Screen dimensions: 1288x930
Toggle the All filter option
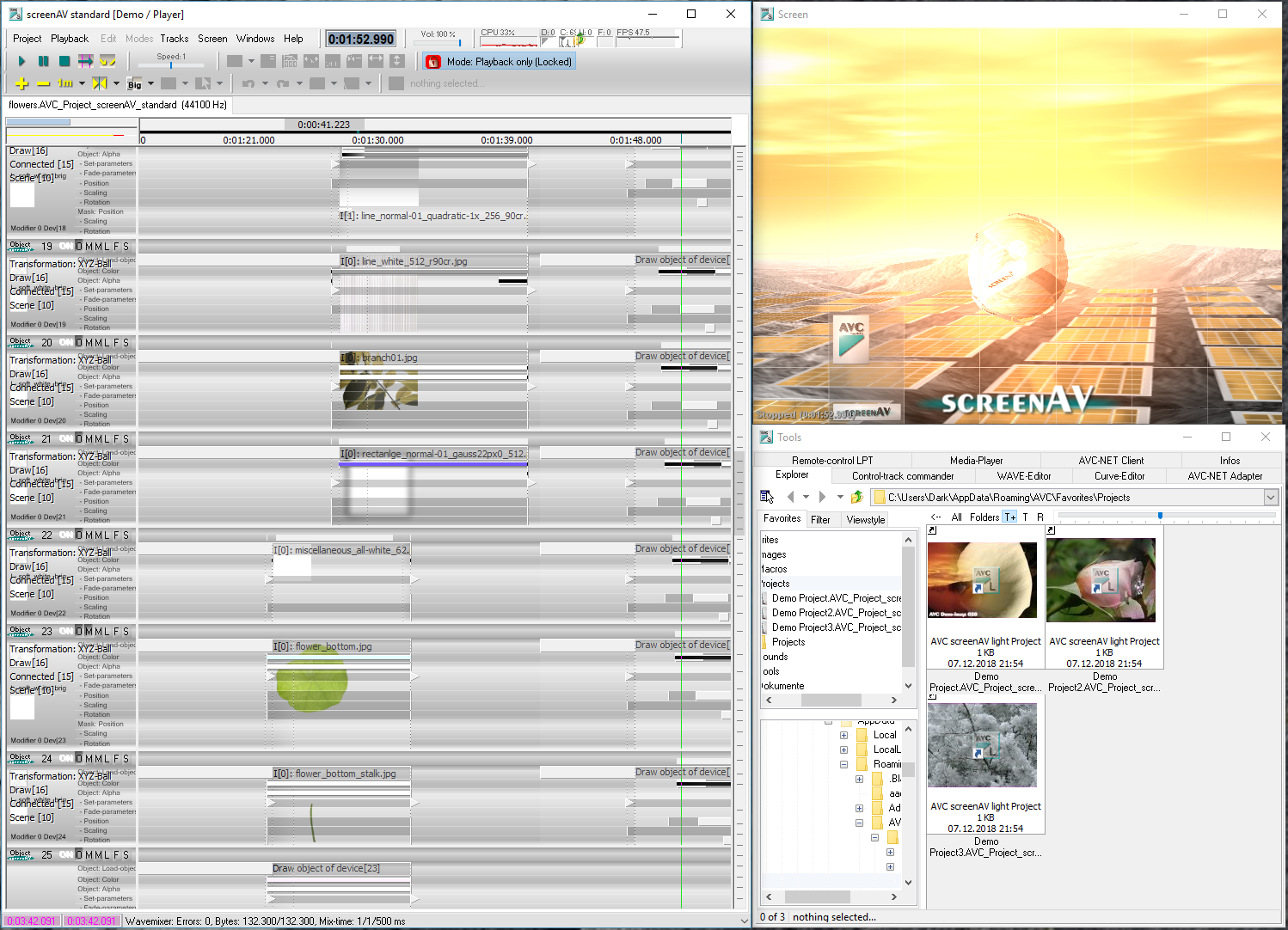pyautogui.click(x=957, y=517)
